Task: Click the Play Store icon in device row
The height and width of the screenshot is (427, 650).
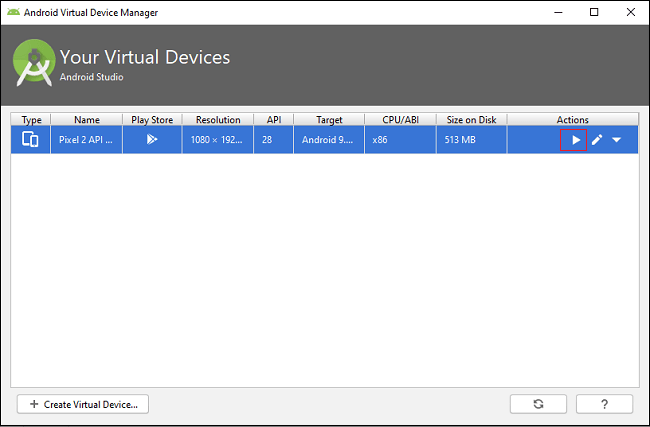Action: [152, 140]
